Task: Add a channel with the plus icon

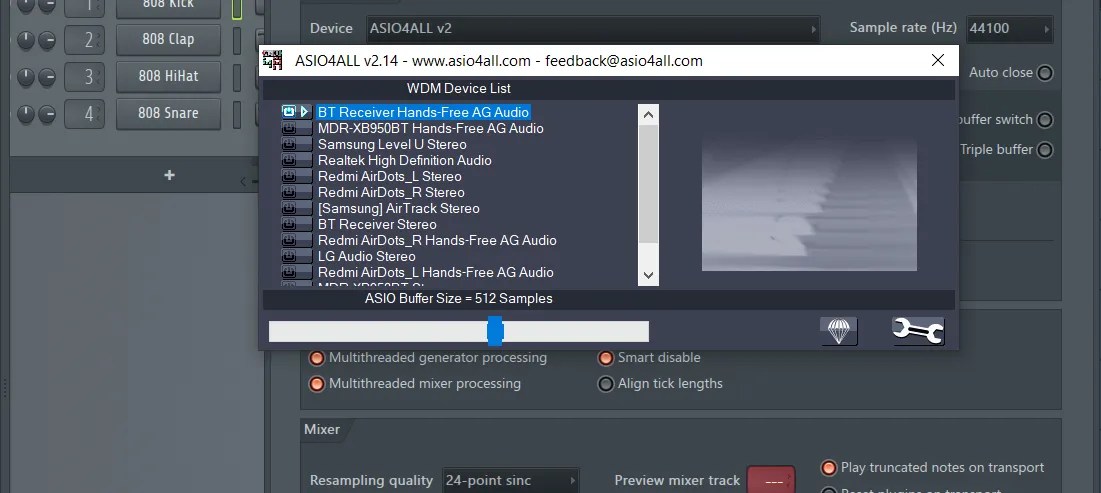Action: 169,175
